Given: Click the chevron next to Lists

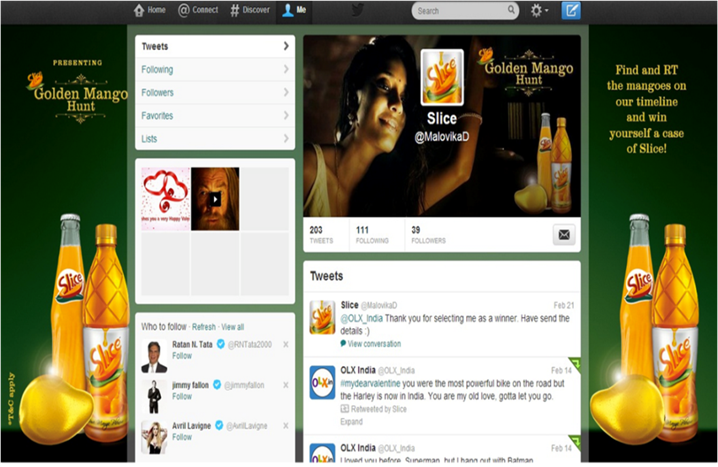Looking at the screenshot, I should 286,138.
